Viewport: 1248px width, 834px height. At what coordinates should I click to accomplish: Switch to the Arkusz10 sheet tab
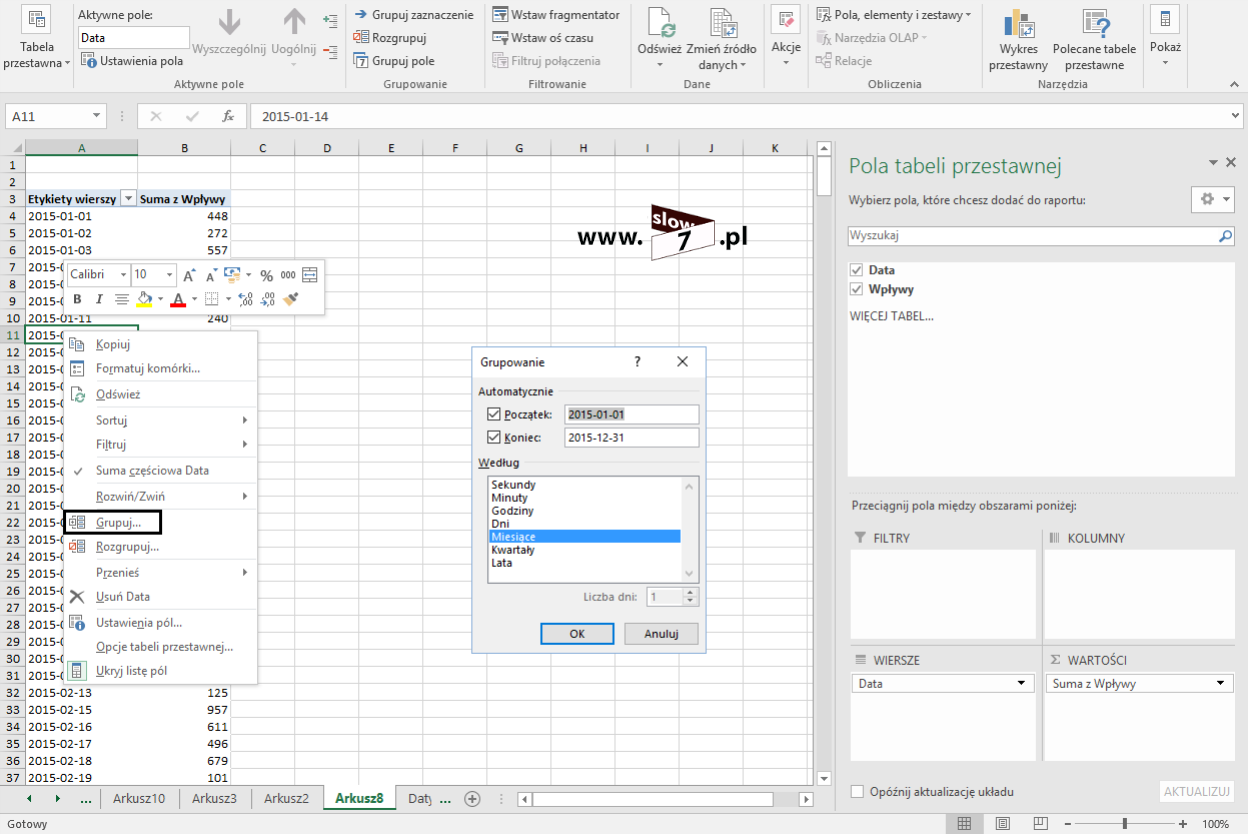pyautogui.click(x=139, y=798)
